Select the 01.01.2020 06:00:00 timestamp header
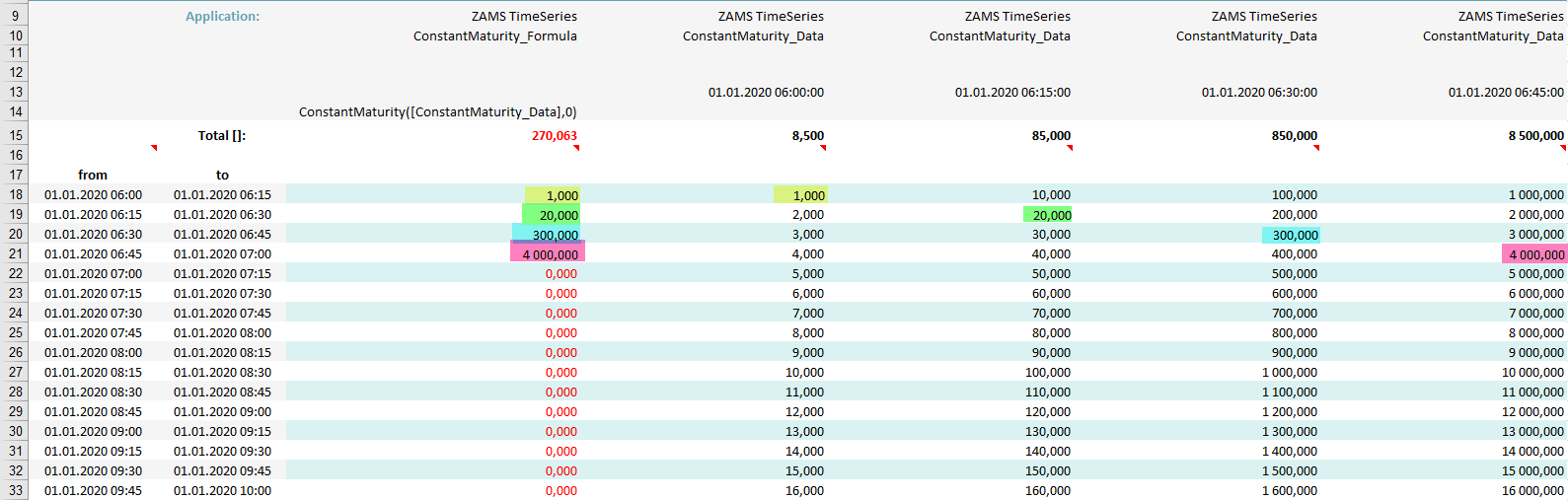Screen dimensions: 1568x500 pos(766,93)
